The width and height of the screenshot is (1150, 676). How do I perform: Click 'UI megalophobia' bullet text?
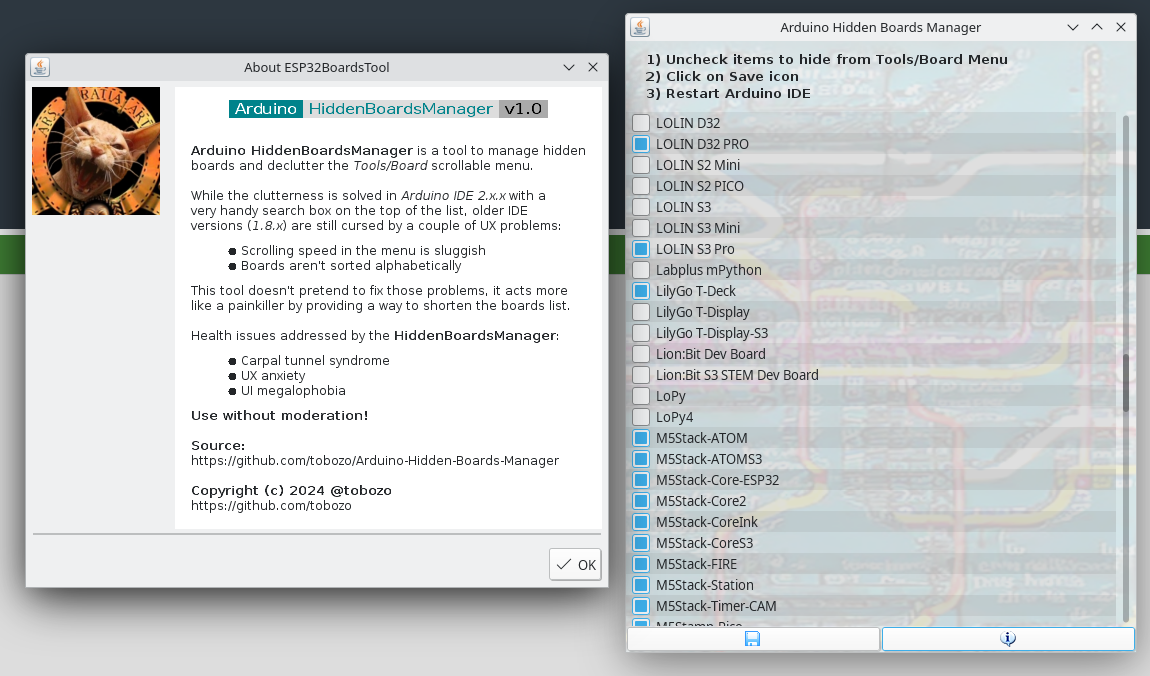(293, 390)
